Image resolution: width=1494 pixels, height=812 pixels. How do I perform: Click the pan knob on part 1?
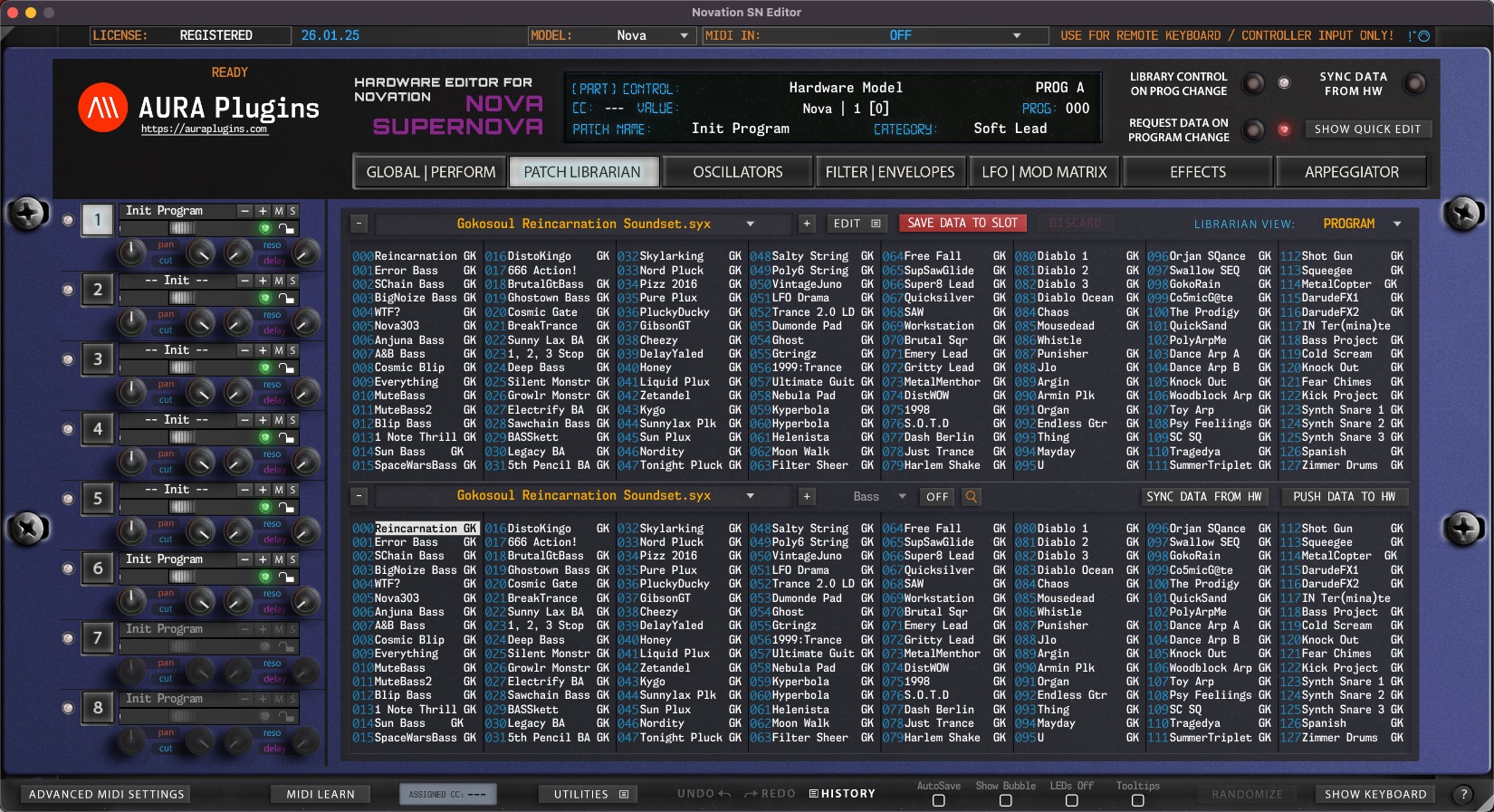(x=132, y=253)
